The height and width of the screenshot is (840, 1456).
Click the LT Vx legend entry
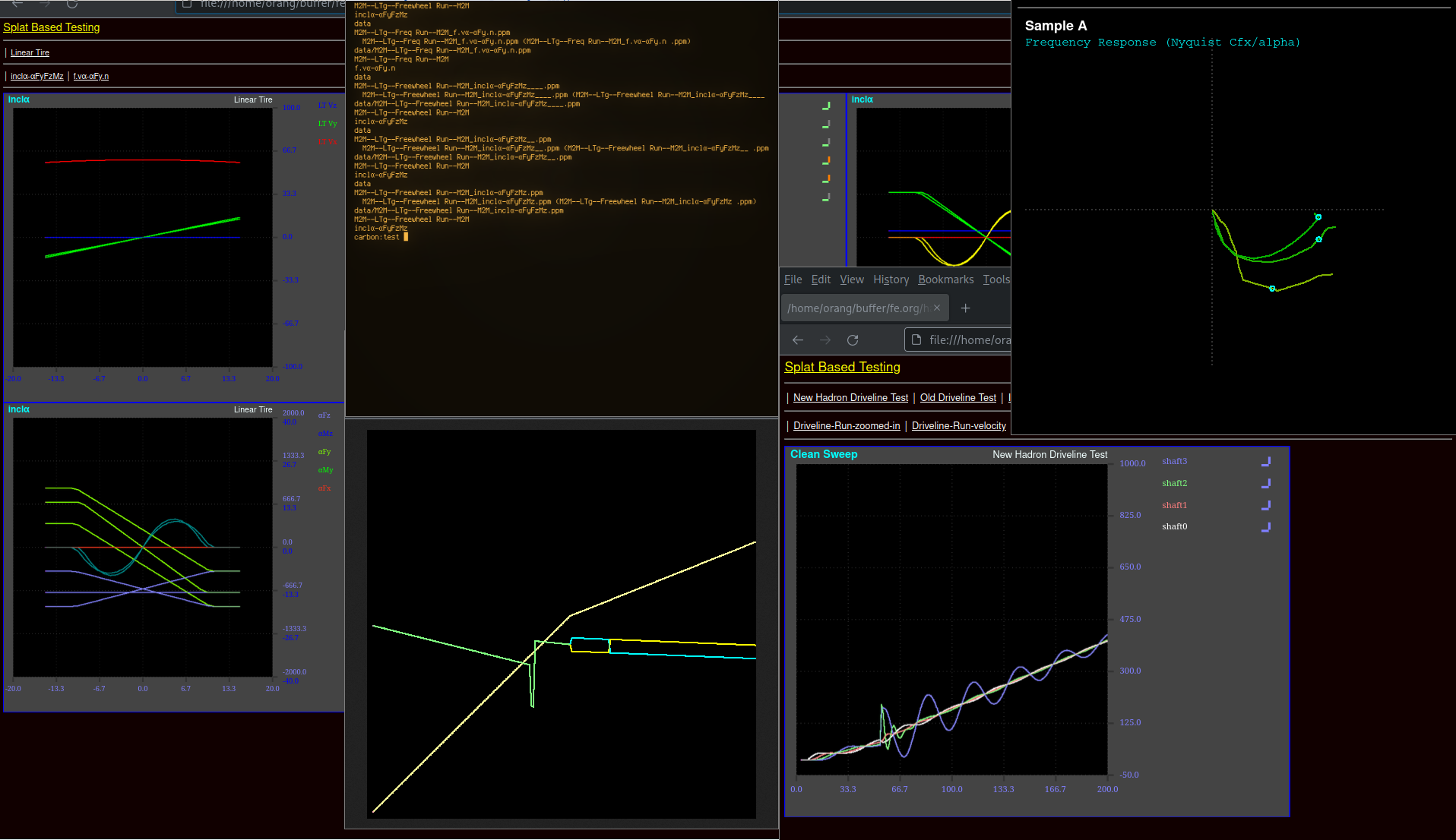pos(327,142)
